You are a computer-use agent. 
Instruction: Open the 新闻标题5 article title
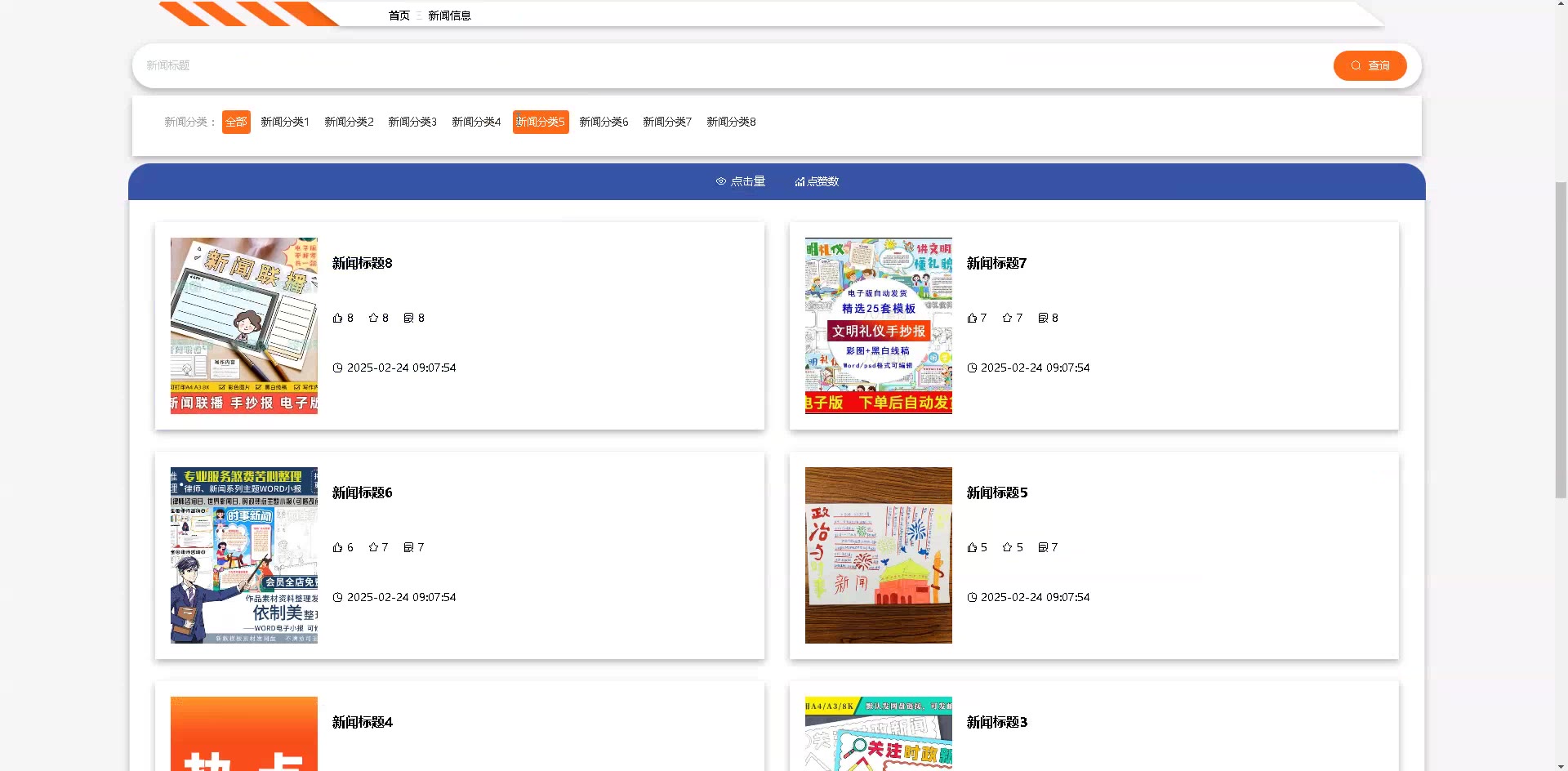pos(997,492)
